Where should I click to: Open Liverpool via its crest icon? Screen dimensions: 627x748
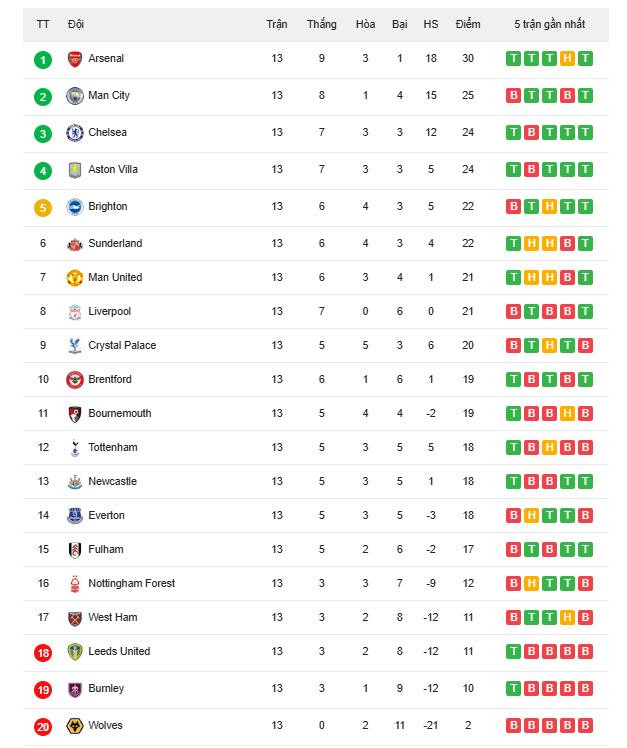(74, 312)
